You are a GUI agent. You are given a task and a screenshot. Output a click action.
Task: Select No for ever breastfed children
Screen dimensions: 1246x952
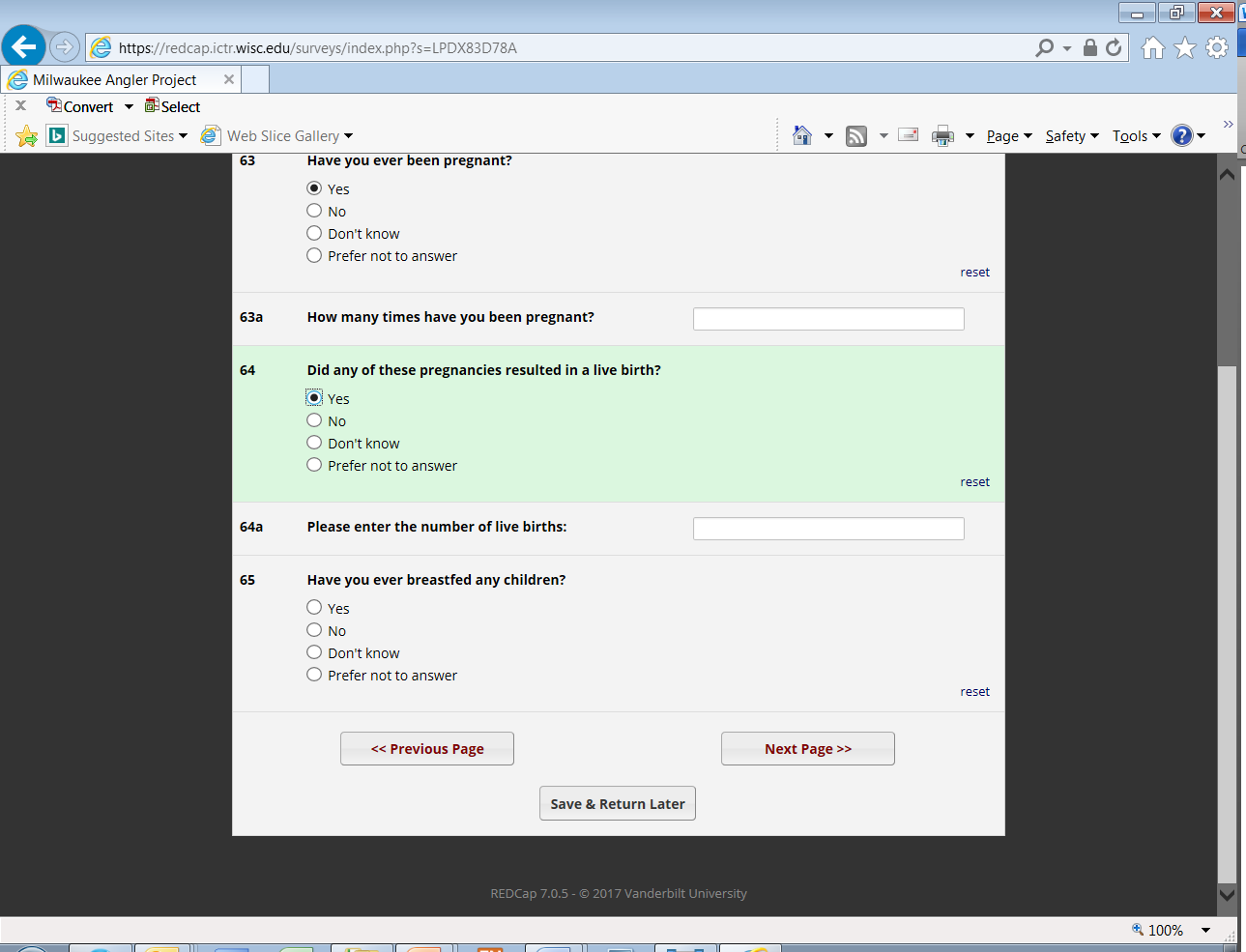(314, 630)
